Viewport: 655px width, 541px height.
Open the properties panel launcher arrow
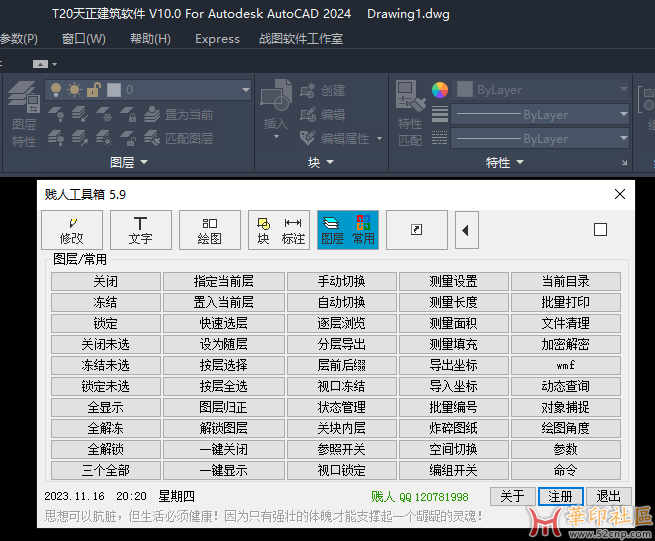tap(625, 163)
